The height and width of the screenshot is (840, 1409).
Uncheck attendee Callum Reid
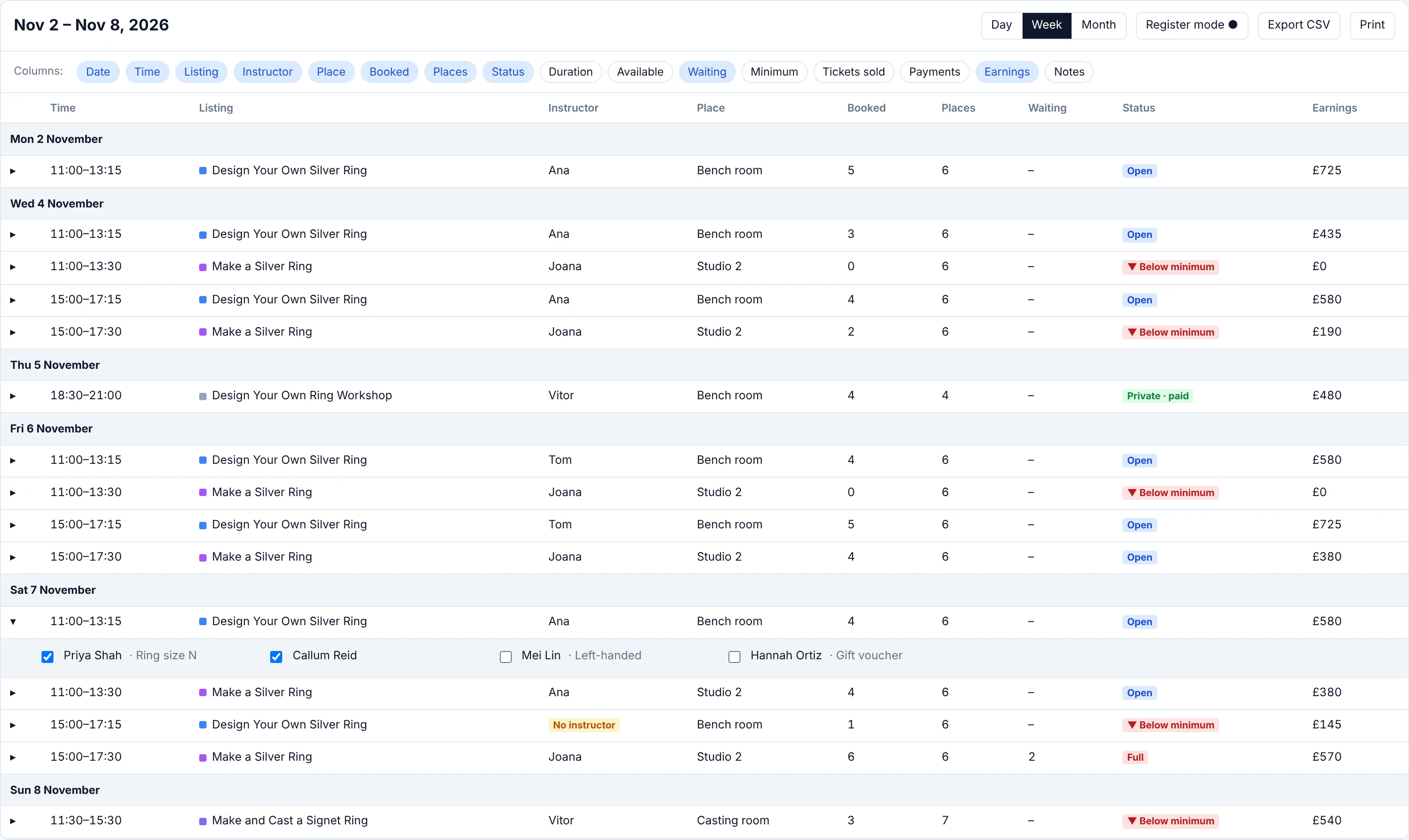pos(276,657)
